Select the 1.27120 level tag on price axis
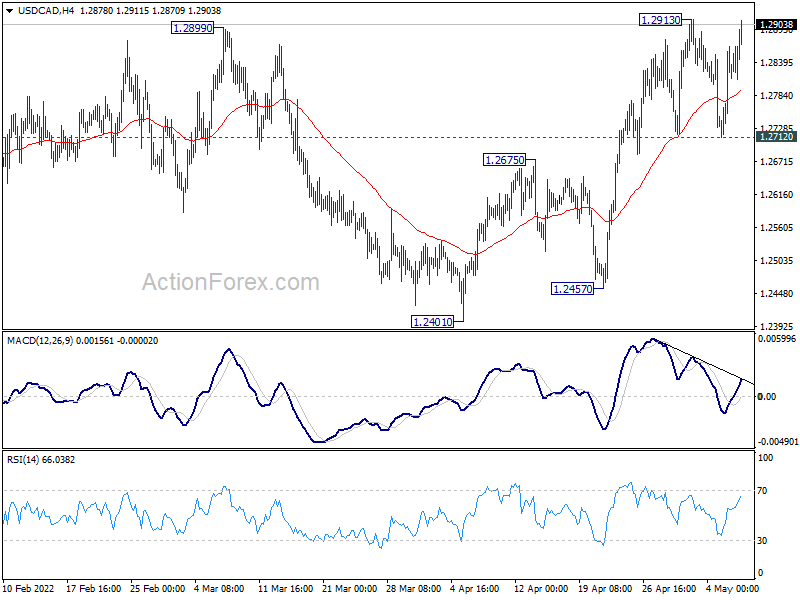This screenshot has height=600, width=800. pos(777,136)
